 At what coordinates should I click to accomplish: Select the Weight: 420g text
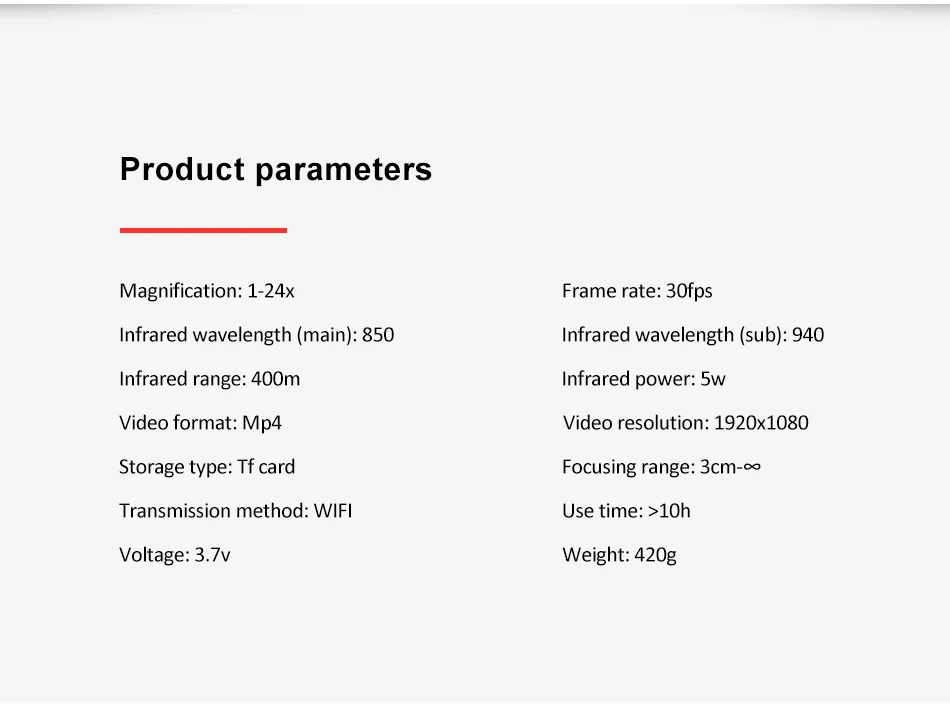tap(619, 555)
